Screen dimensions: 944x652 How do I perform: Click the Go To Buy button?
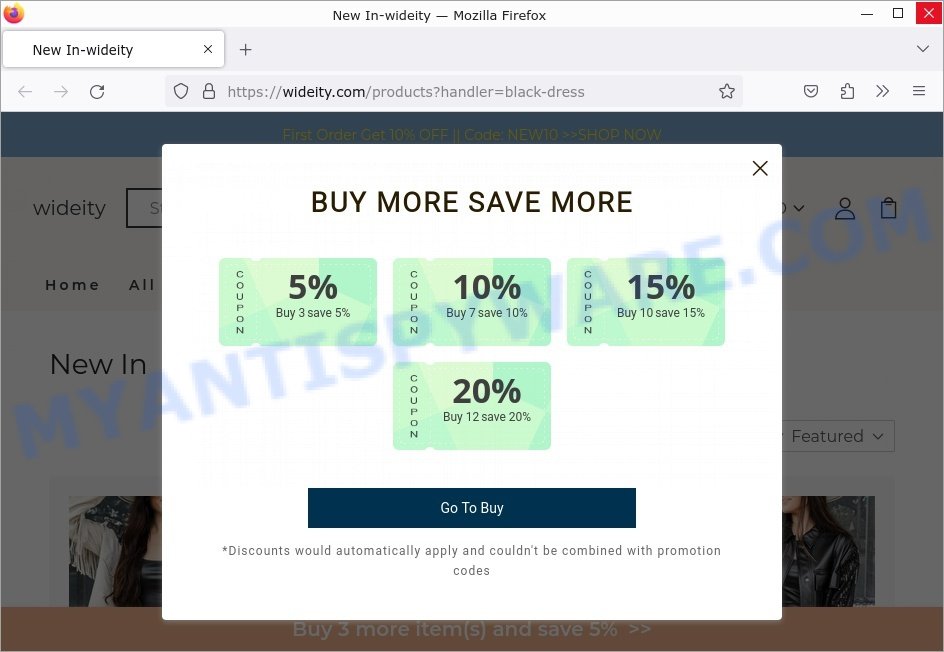point(471,508)
